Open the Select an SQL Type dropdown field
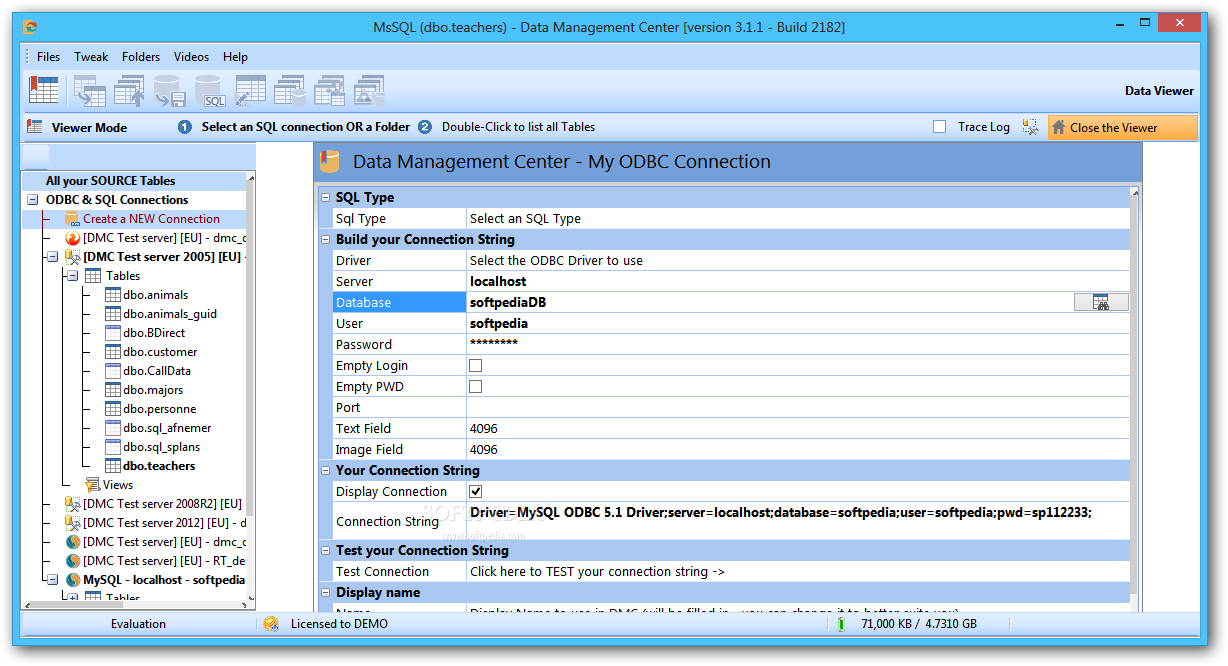 click(x=798, y=219)
